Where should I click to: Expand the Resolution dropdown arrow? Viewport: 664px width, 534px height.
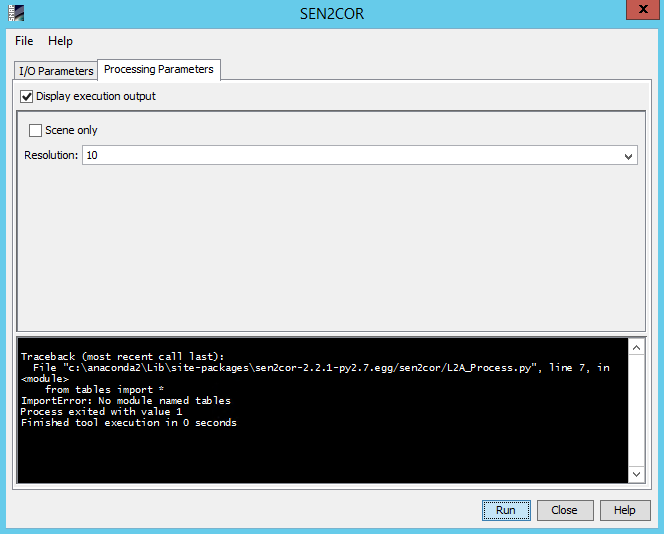[628, 156]
